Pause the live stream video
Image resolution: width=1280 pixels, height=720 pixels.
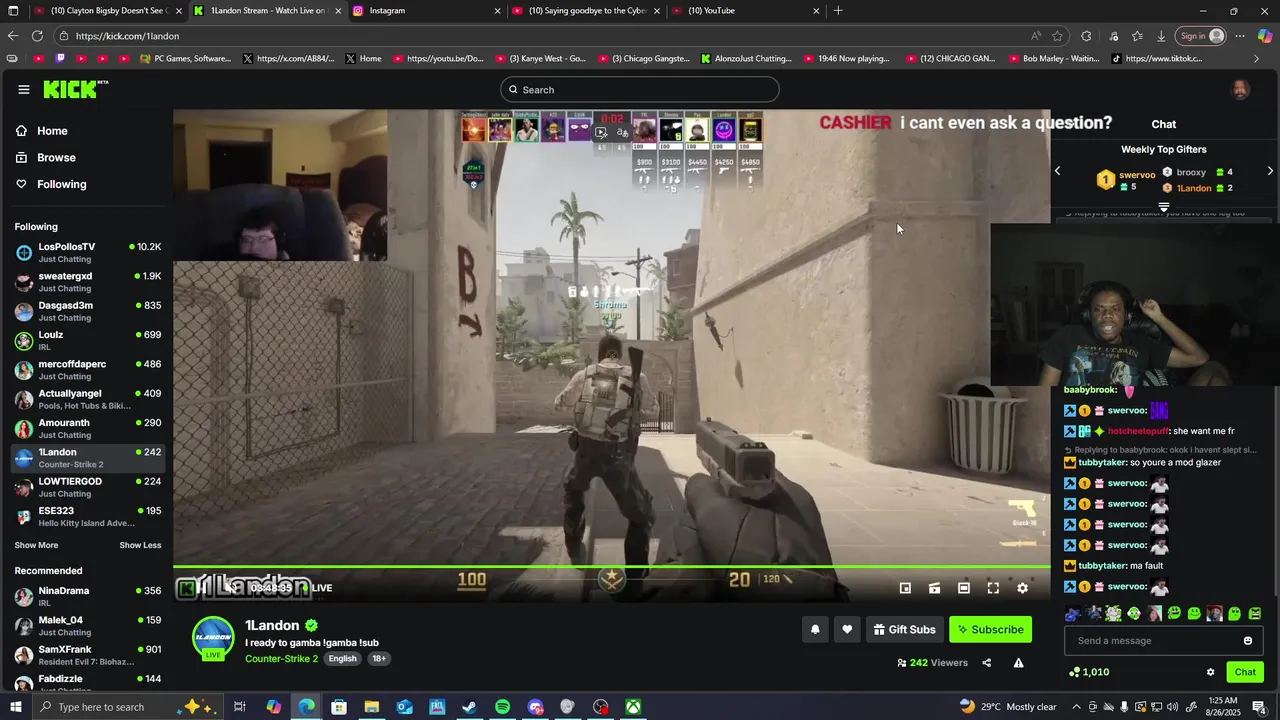click(202, 587)
